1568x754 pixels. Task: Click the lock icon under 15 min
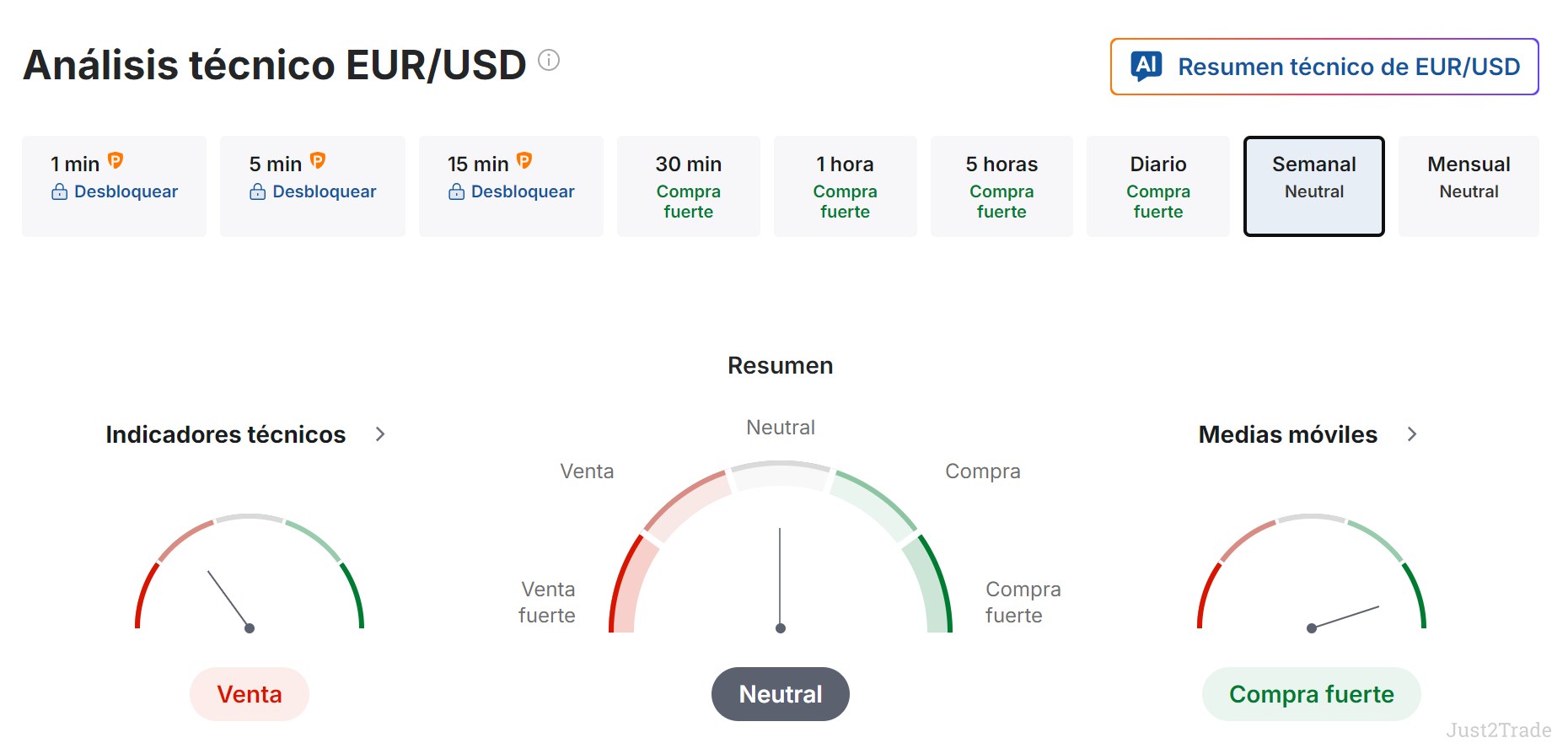[456, 191]
